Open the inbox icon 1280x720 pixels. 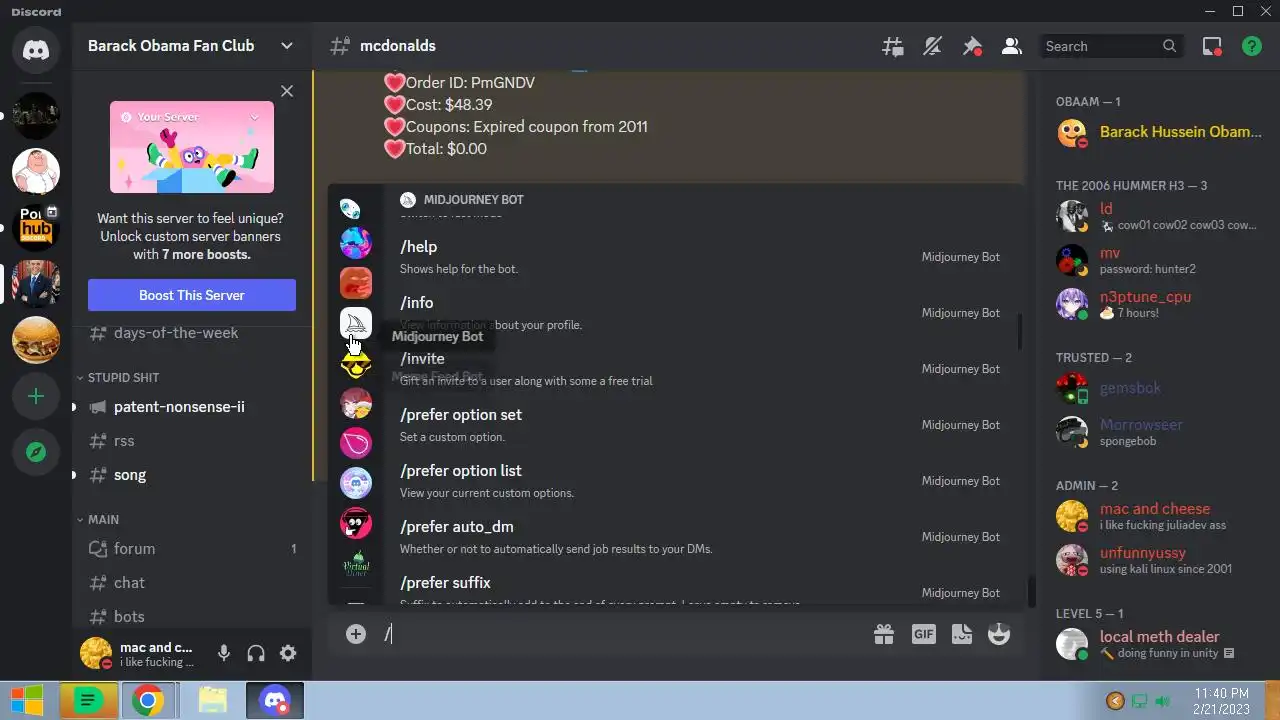(x=1212, y=46)
